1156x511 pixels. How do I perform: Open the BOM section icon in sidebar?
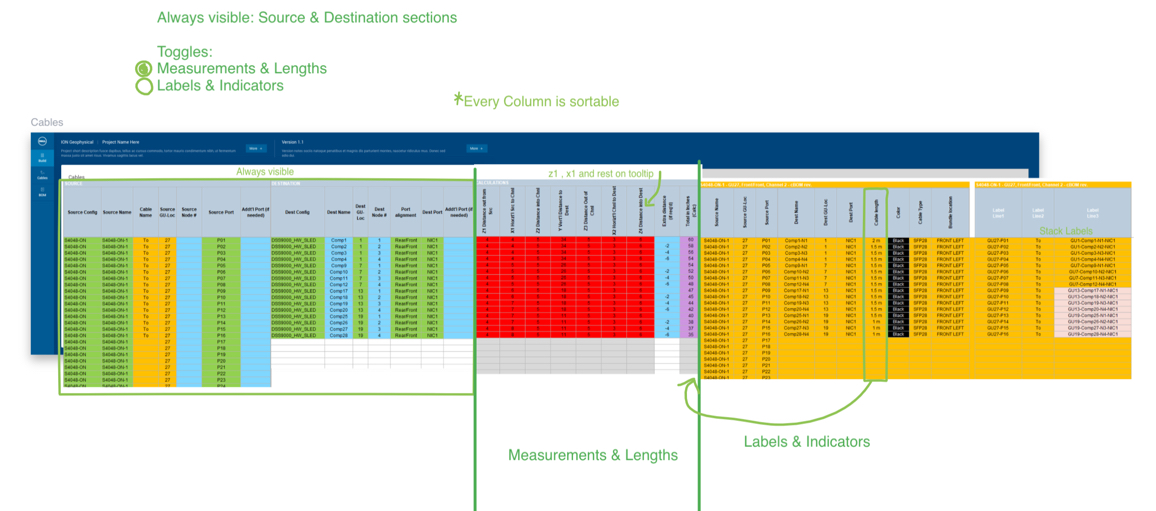pyautogui.click(x=42, y=192)
